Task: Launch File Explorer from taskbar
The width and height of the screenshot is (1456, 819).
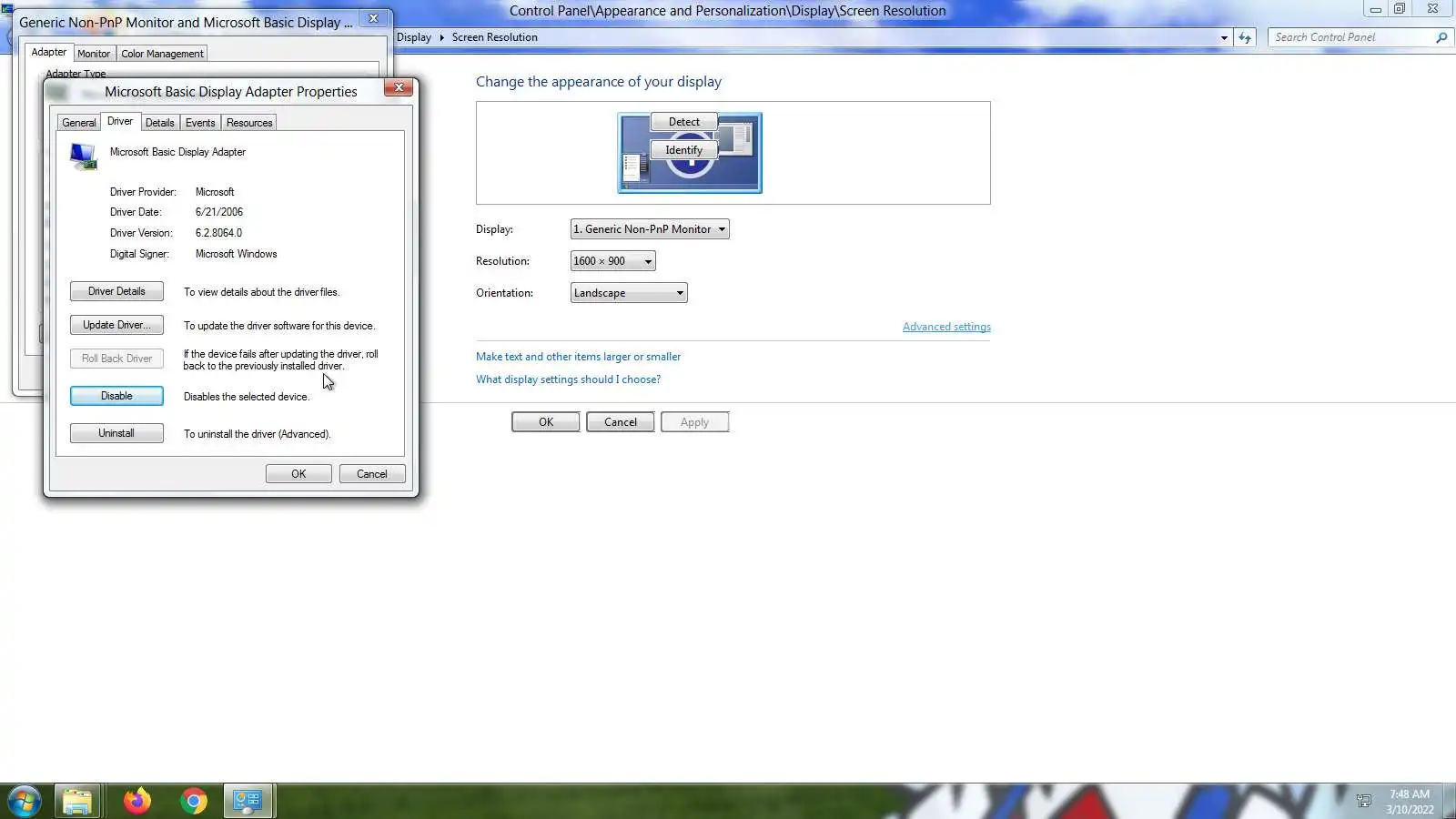Action: (x=77, y=801)
